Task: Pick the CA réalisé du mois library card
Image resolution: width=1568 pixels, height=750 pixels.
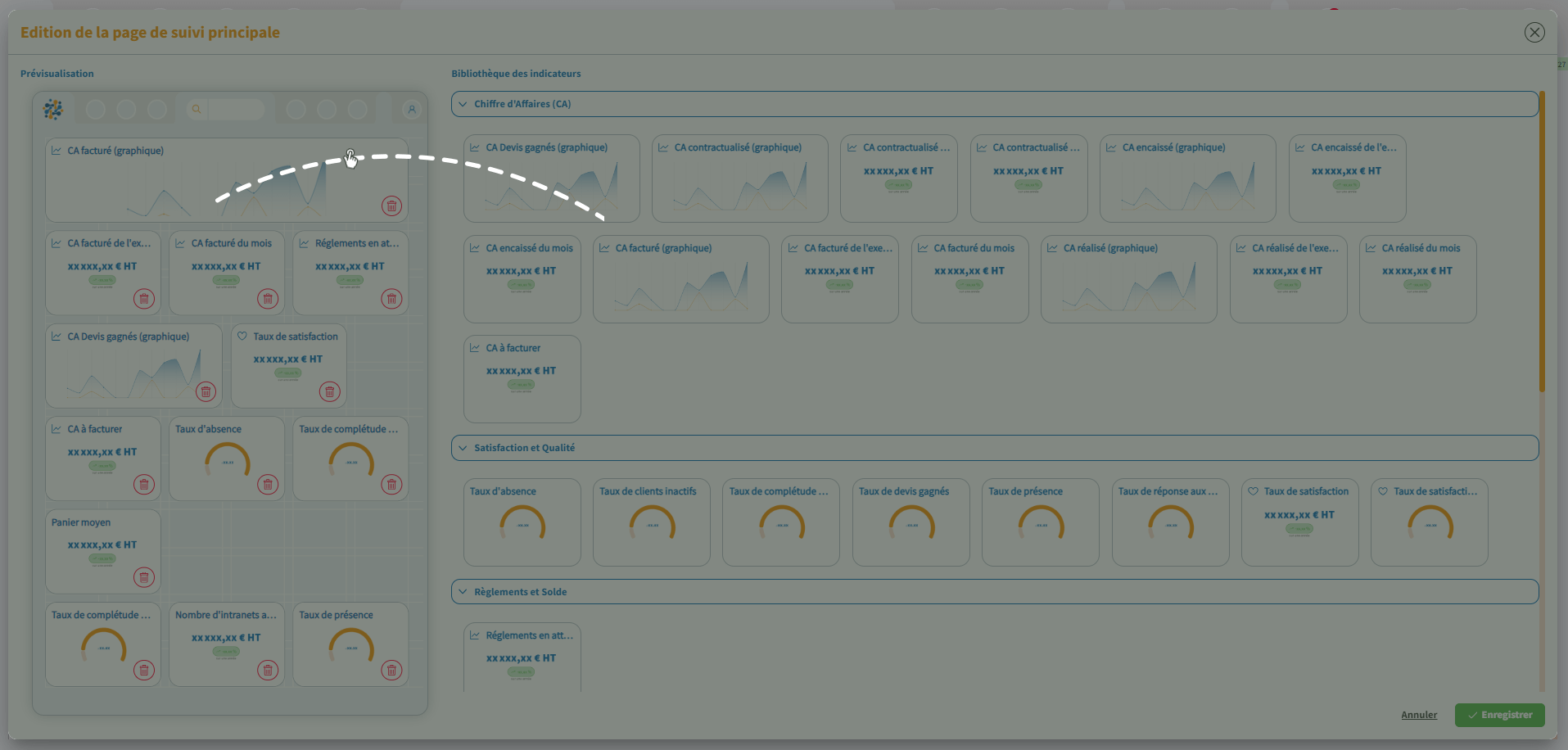Action: coord(1417,279)
